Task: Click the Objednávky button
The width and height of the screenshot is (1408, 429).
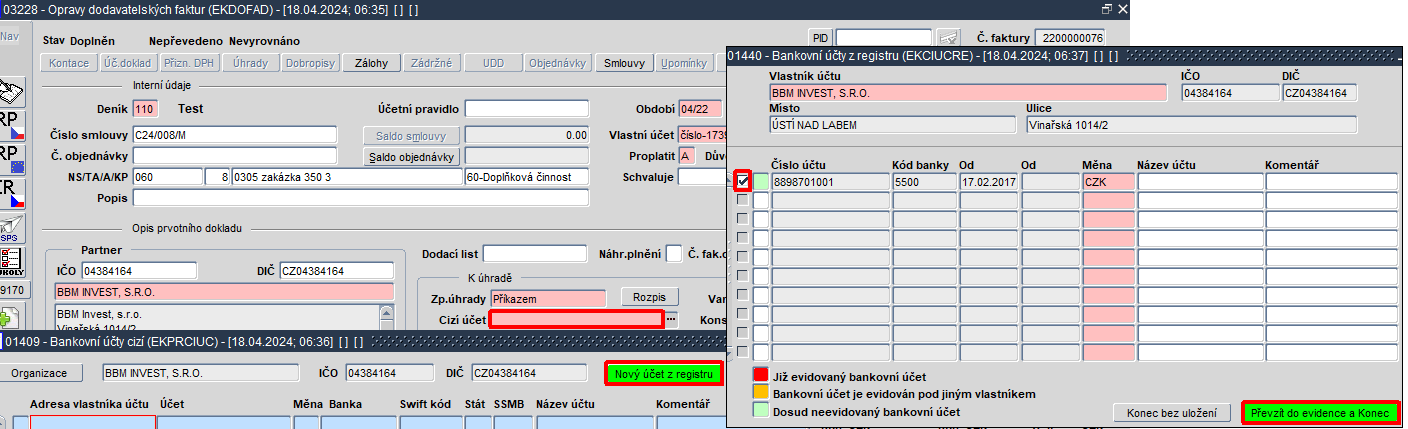Action: [x=558, y=63]
